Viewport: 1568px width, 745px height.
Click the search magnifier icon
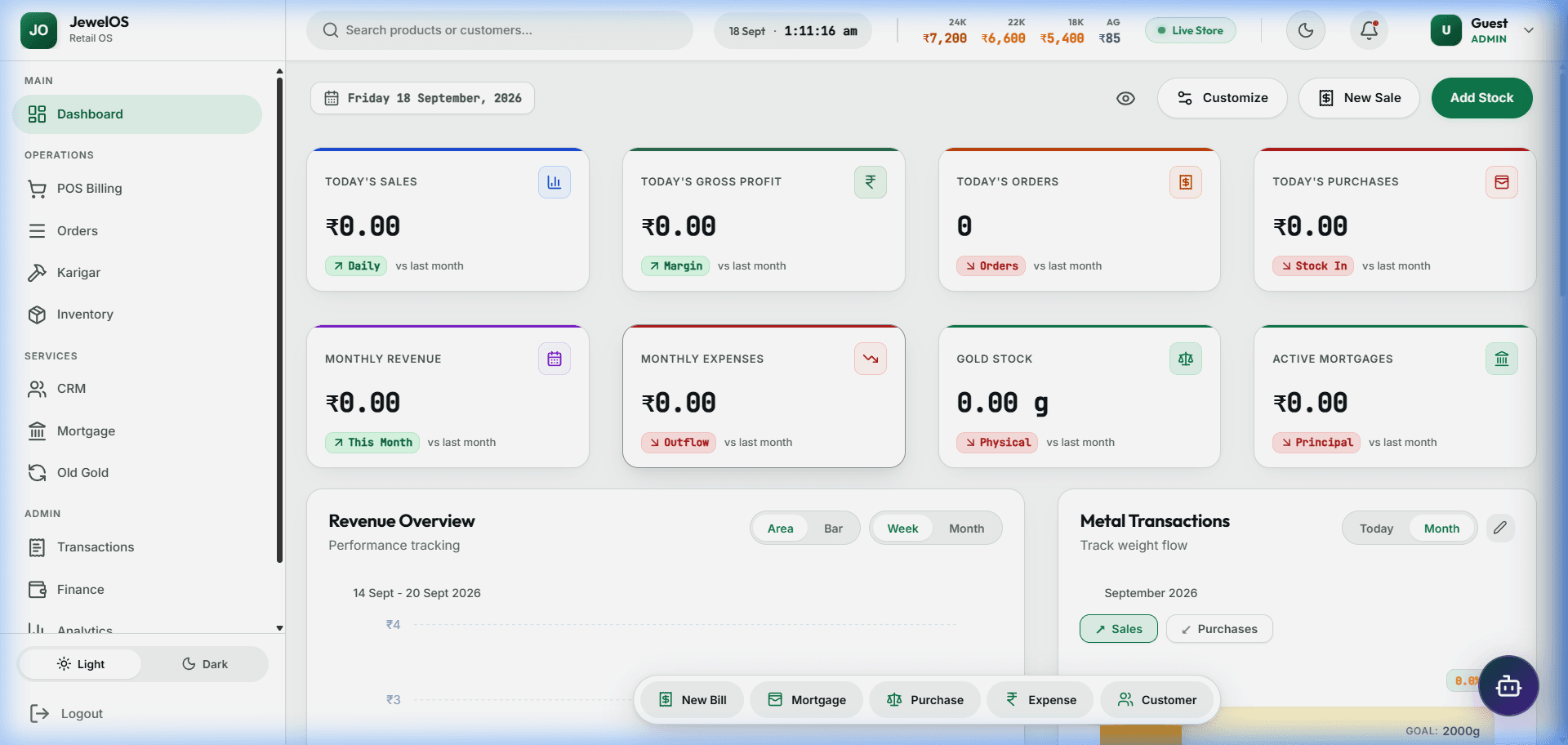point(331,30)
